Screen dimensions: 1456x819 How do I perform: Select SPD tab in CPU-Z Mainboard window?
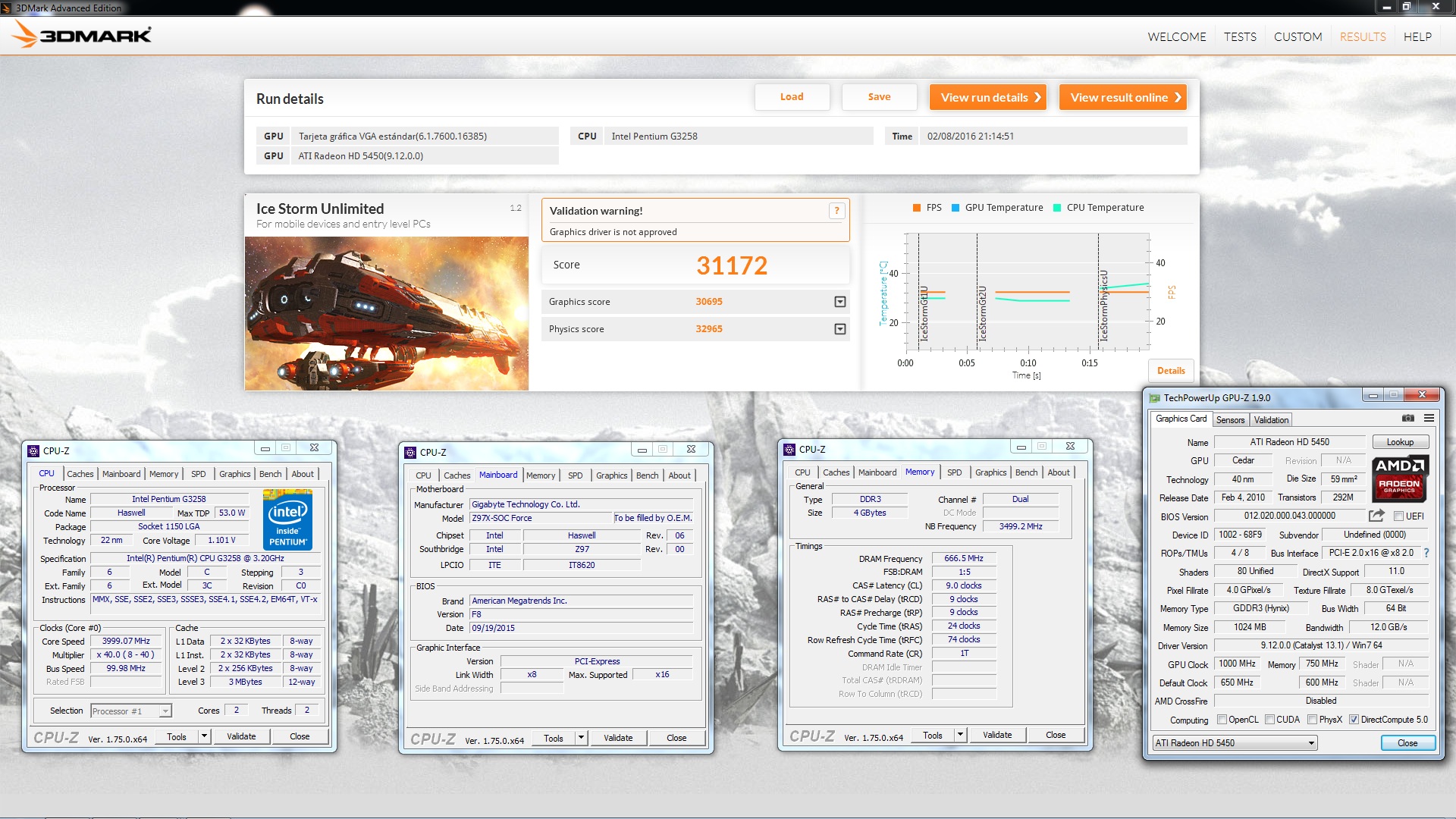pyautogui.click(x=576, y=475)
